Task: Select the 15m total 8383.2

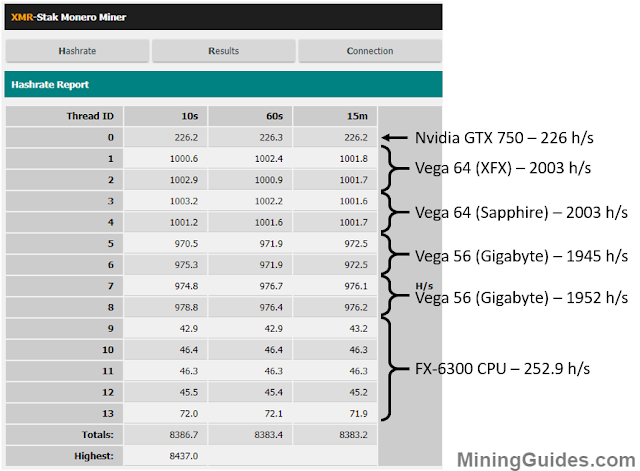Action: (354, 435)
